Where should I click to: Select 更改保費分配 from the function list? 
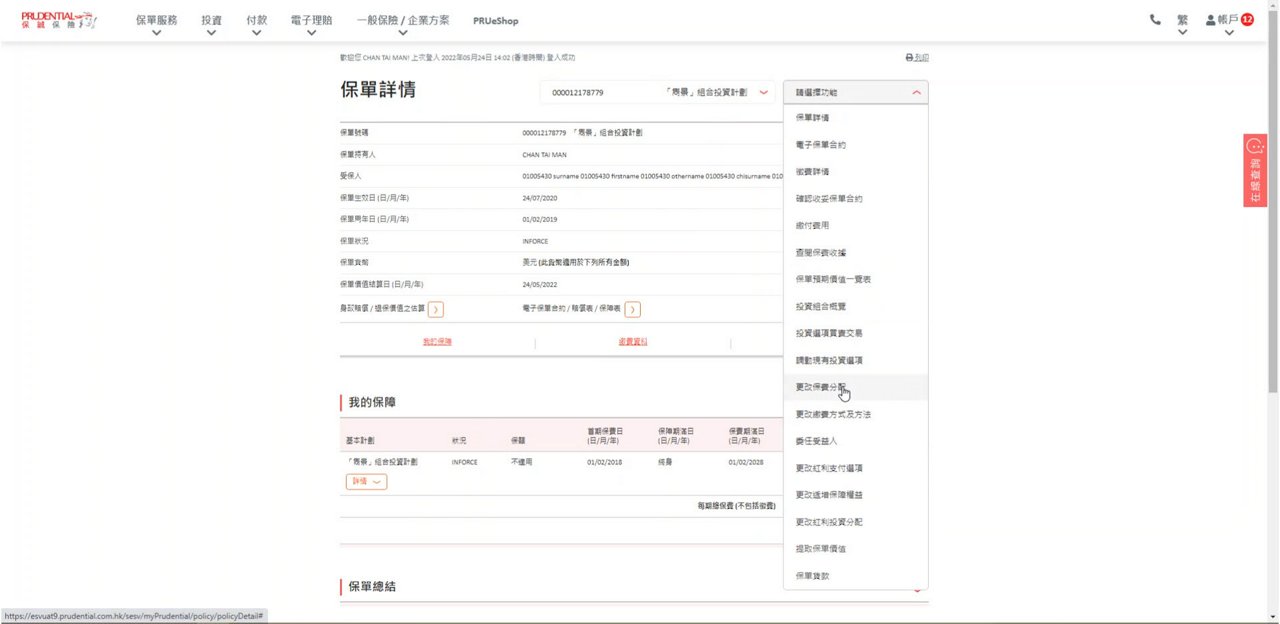(x=821, y=387)
